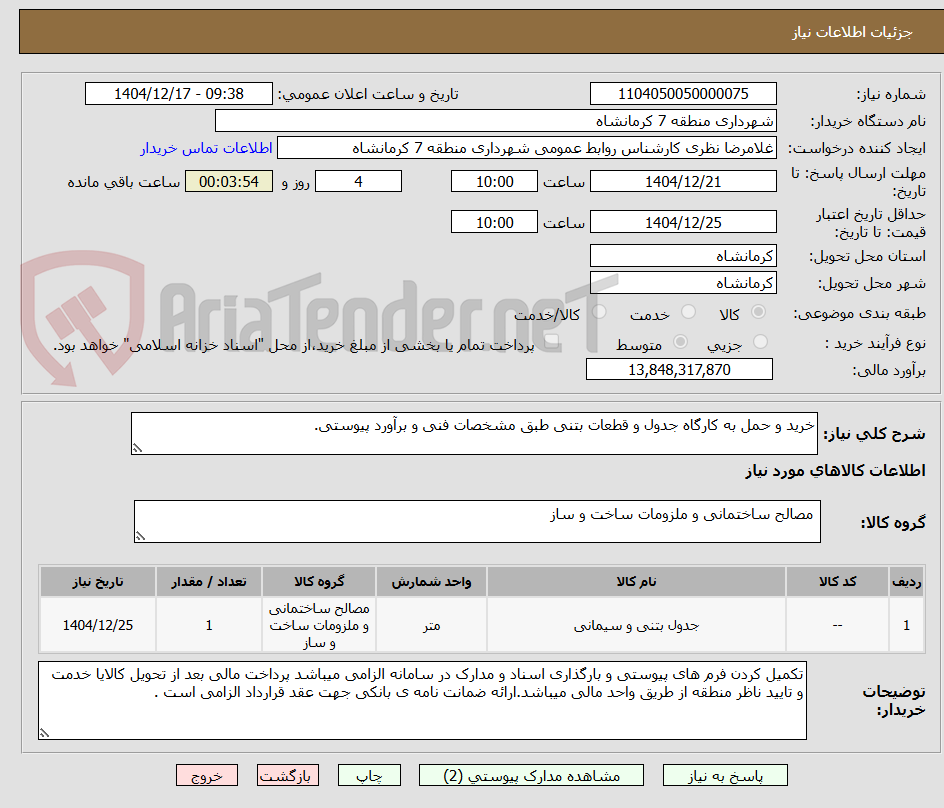Click the خروج exit button
This screenshot has height=808, width=944.
pos(206,775)
